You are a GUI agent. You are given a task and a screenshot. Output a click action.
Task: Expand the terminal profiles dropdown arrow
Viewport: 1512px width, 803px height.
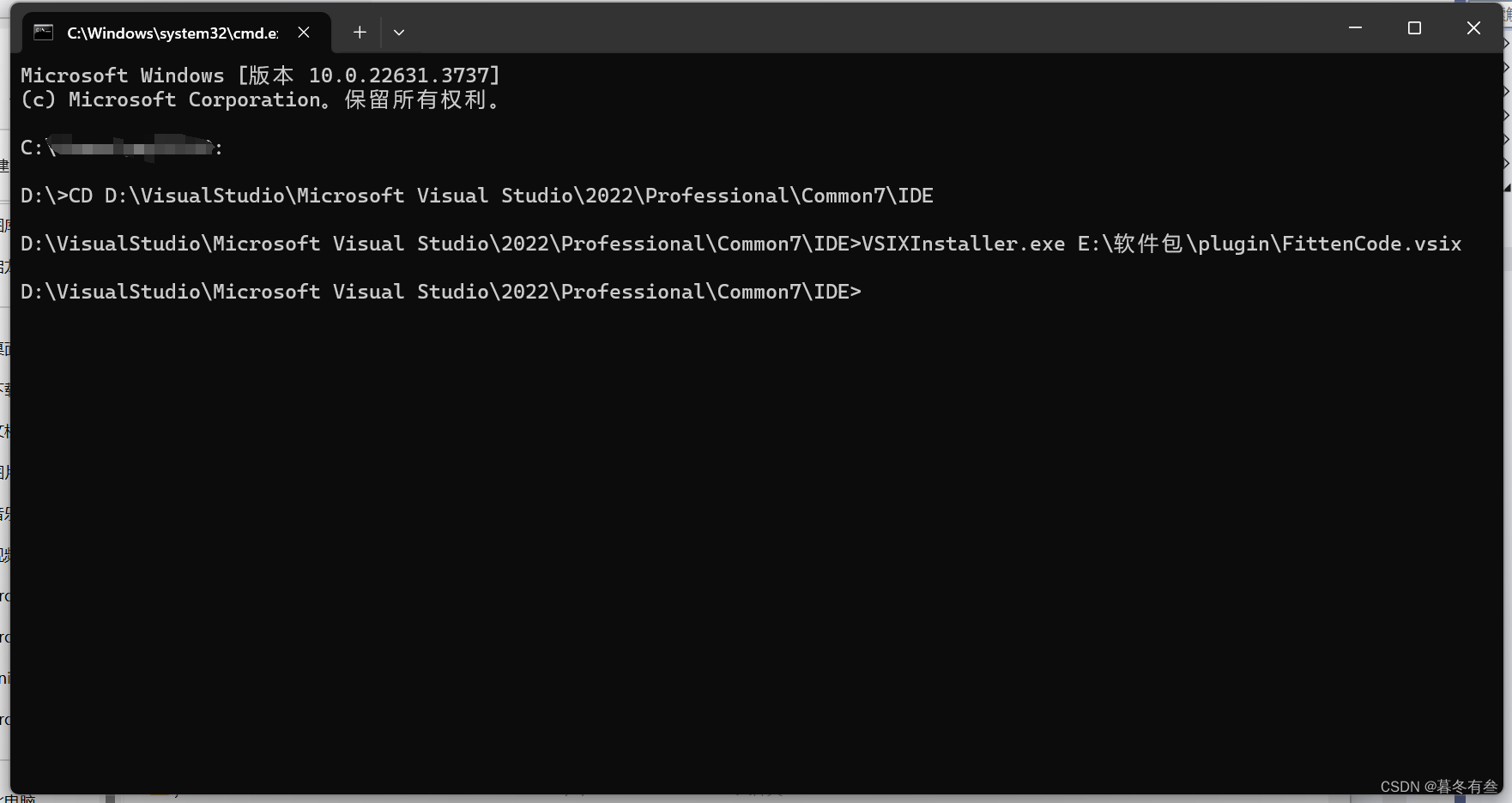coord(399,33)
